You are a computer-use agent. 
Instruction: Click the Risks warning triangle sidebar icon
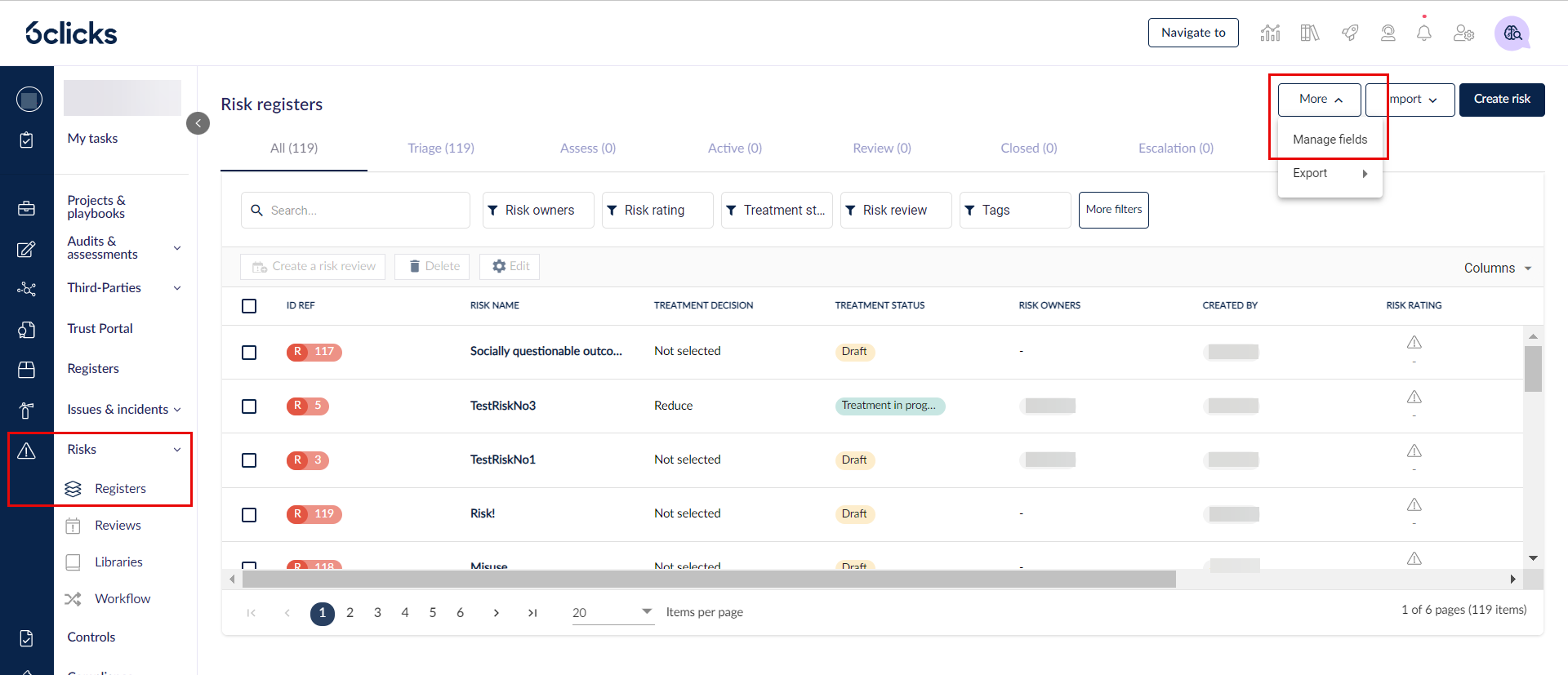pos(26,451)
